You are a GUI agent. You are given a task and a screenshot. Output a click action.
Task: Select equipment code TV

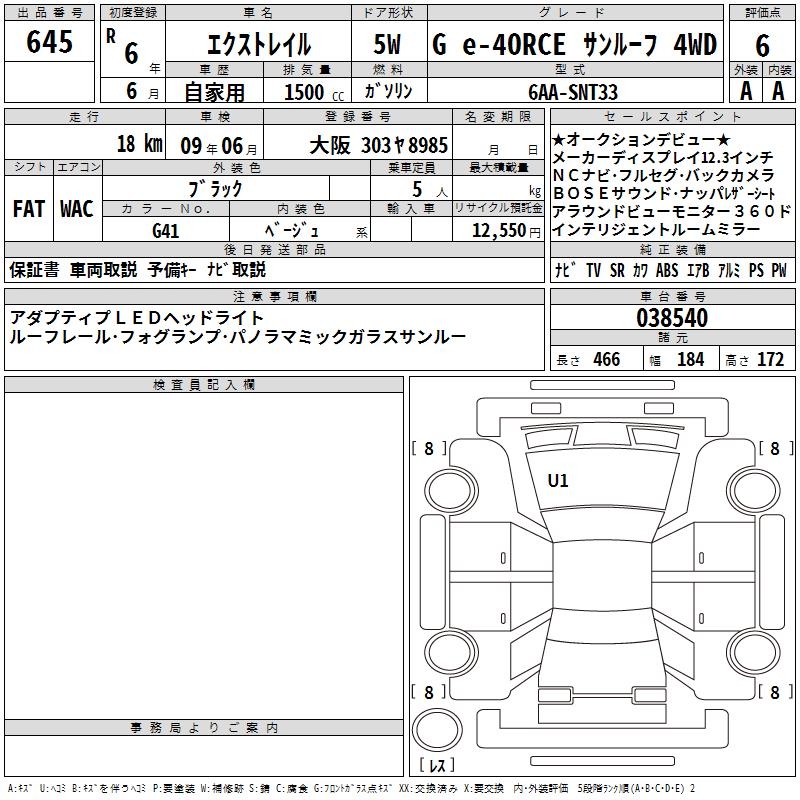[x=593, y=270]
